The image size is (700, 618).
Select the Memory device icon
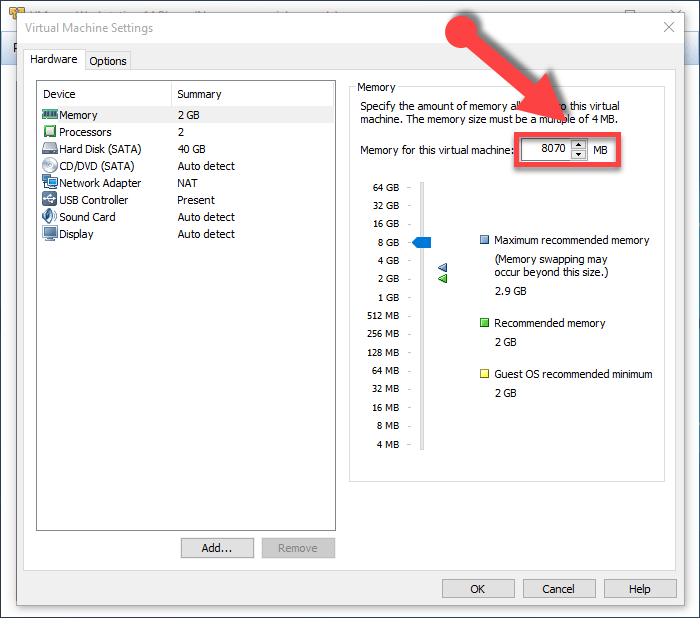pos(50,115)
